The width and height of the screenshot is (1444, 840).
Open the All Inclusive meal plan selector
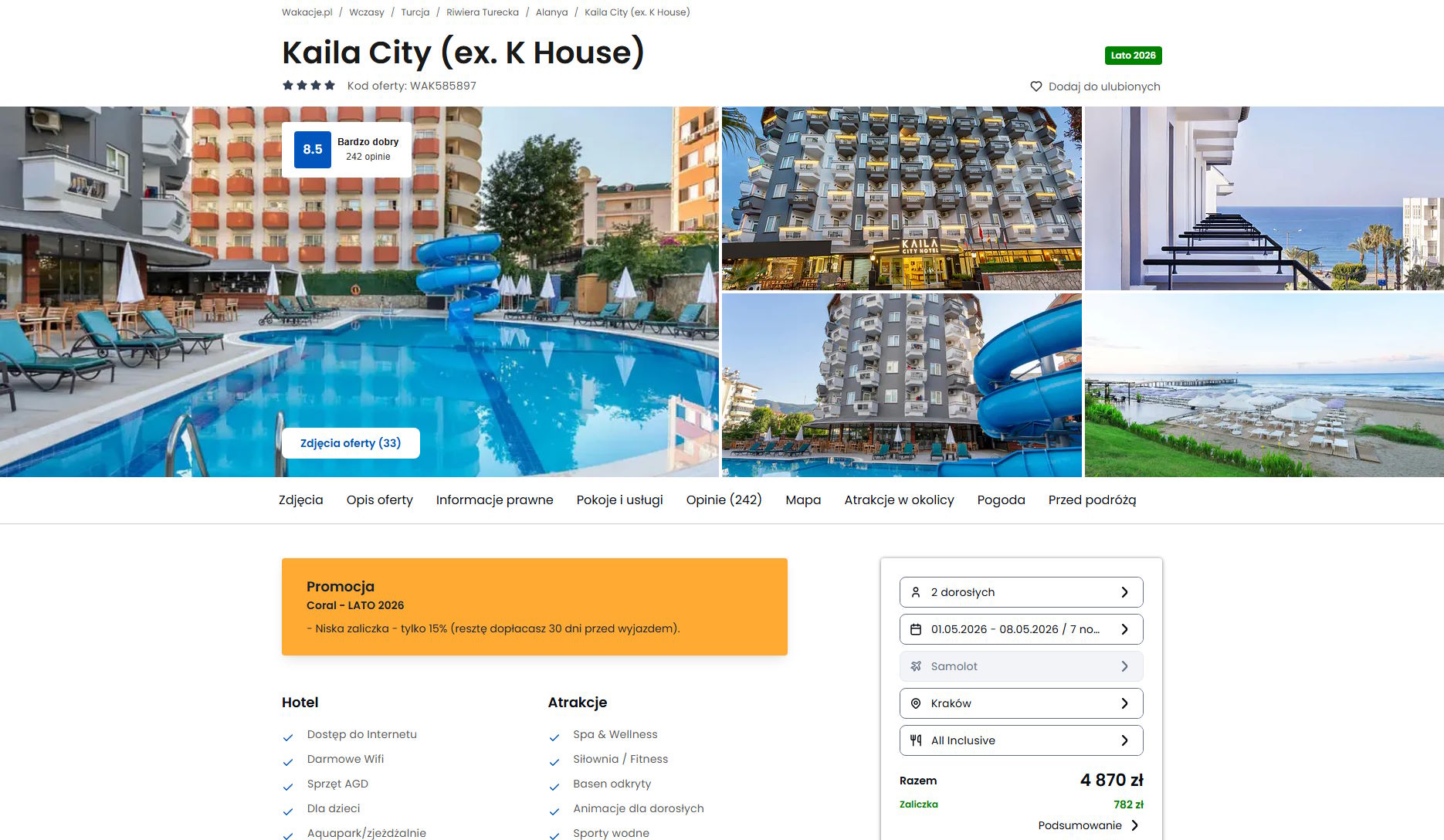(1021, 740)
